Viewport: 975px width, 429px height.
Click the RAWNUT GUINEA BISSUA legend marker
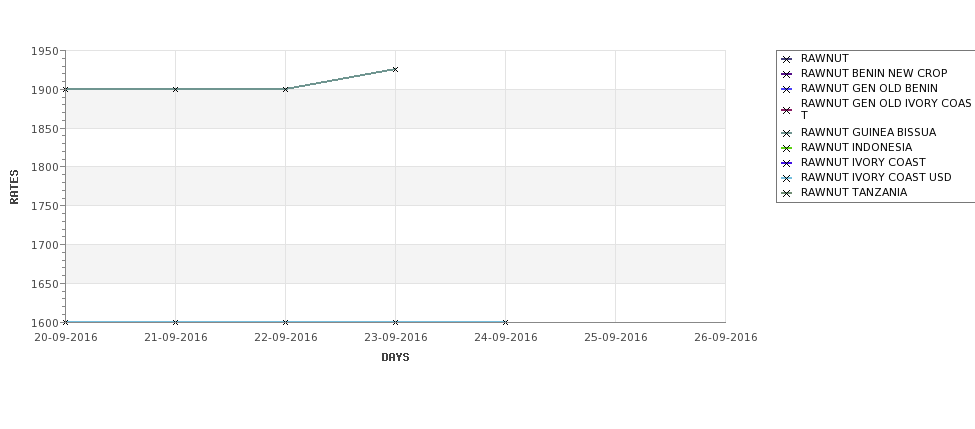coord(787,133)
